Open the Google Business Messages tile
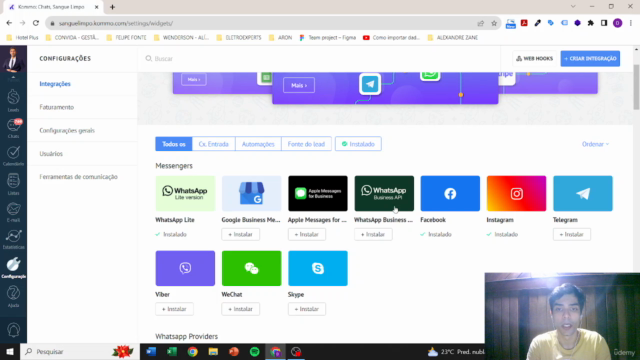The width and height of the screenshot is (640, 360). pos(251,193)
